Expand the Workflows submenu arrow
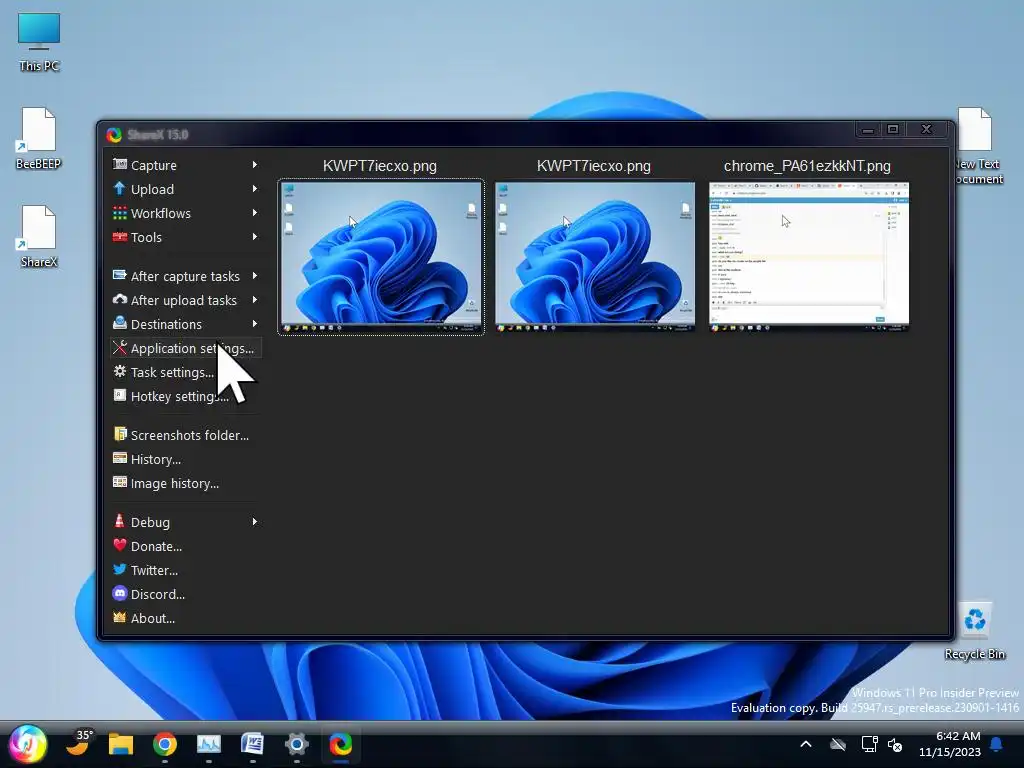Screen dimensions: 1024x768 pyautogui.click(x=255, y=213)
